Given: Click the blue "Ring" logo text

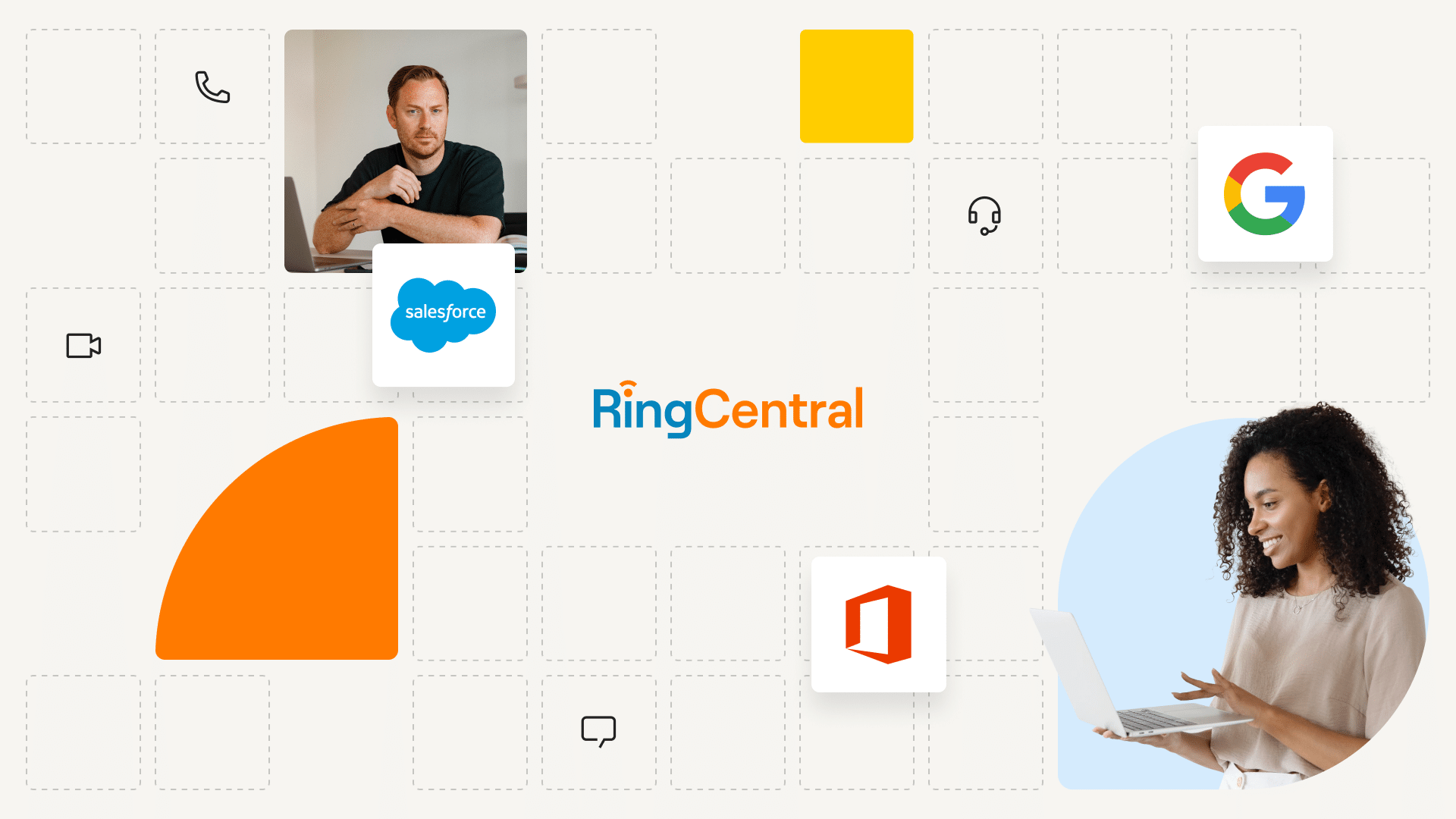Looking at the screenshot, I should (x=642, y=412).
